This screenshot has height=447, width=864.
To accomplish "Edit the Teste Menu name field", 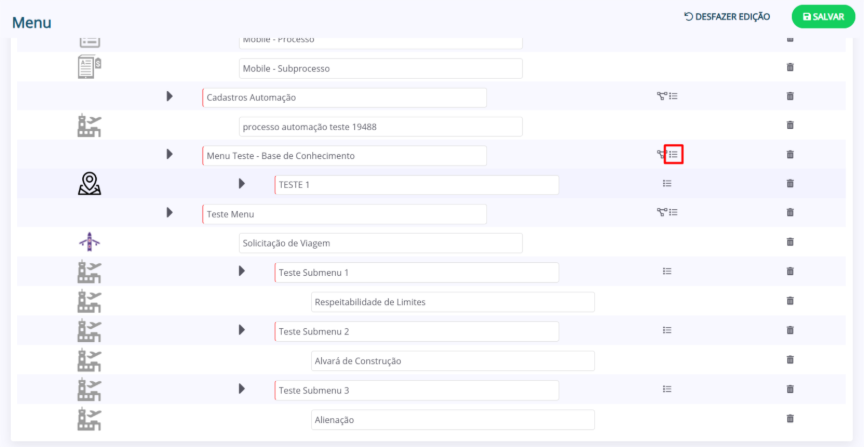I will [x=344, y=214].
